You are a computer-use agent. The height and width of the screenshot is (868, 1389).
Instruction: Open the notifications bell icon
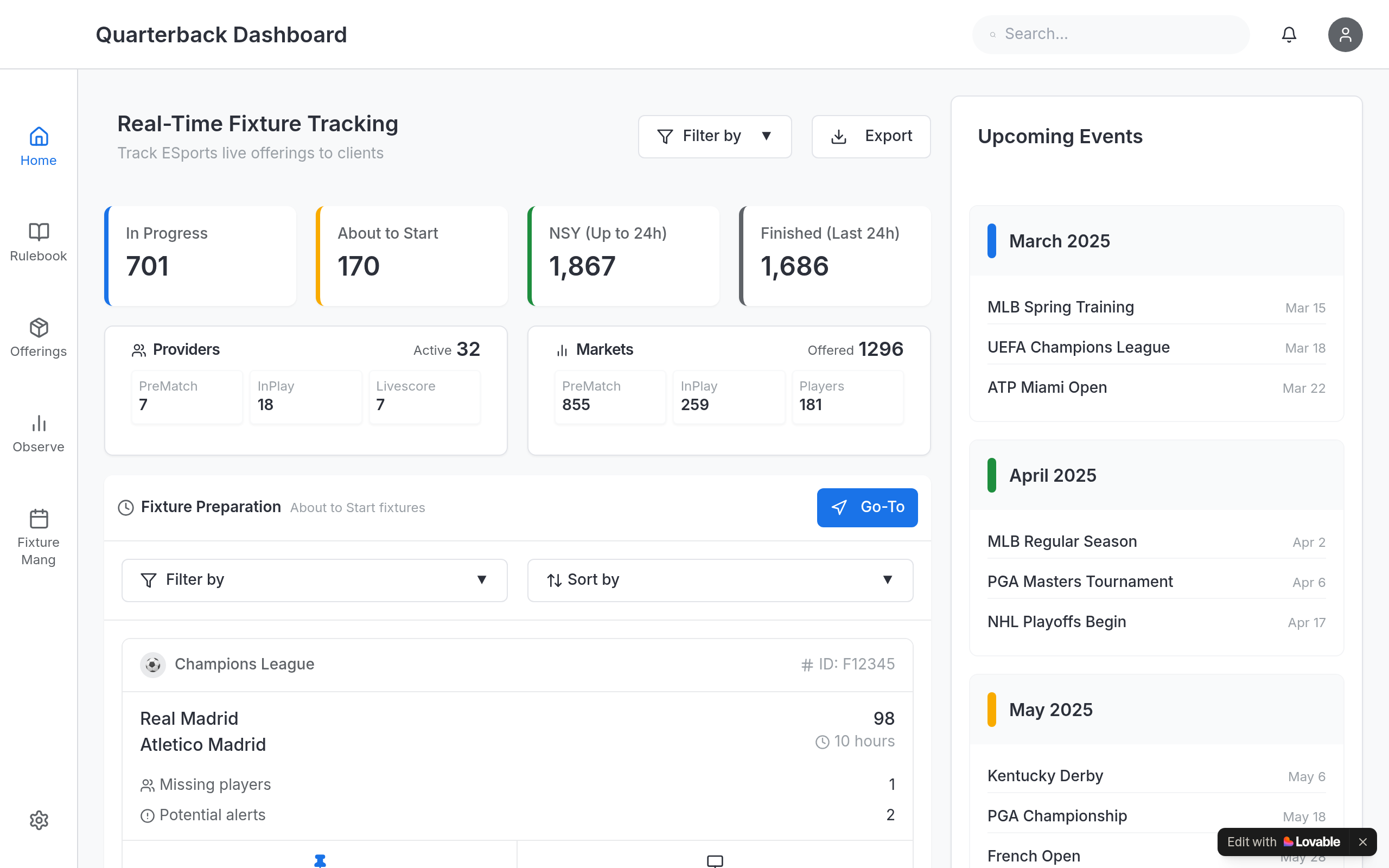coord(1289,34)
